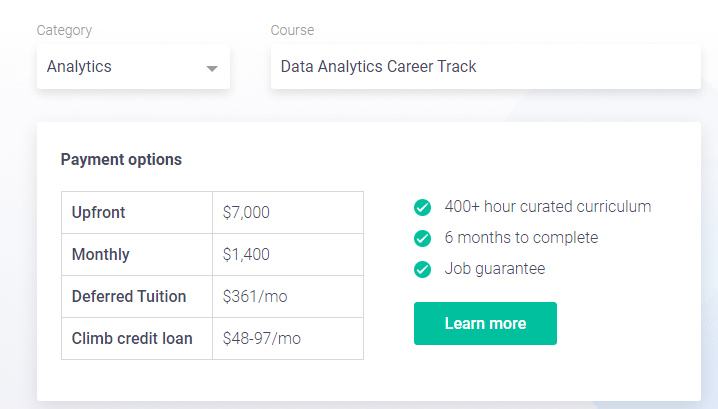
Task: Click the Payment options heading
Action: tap(121, 159)
